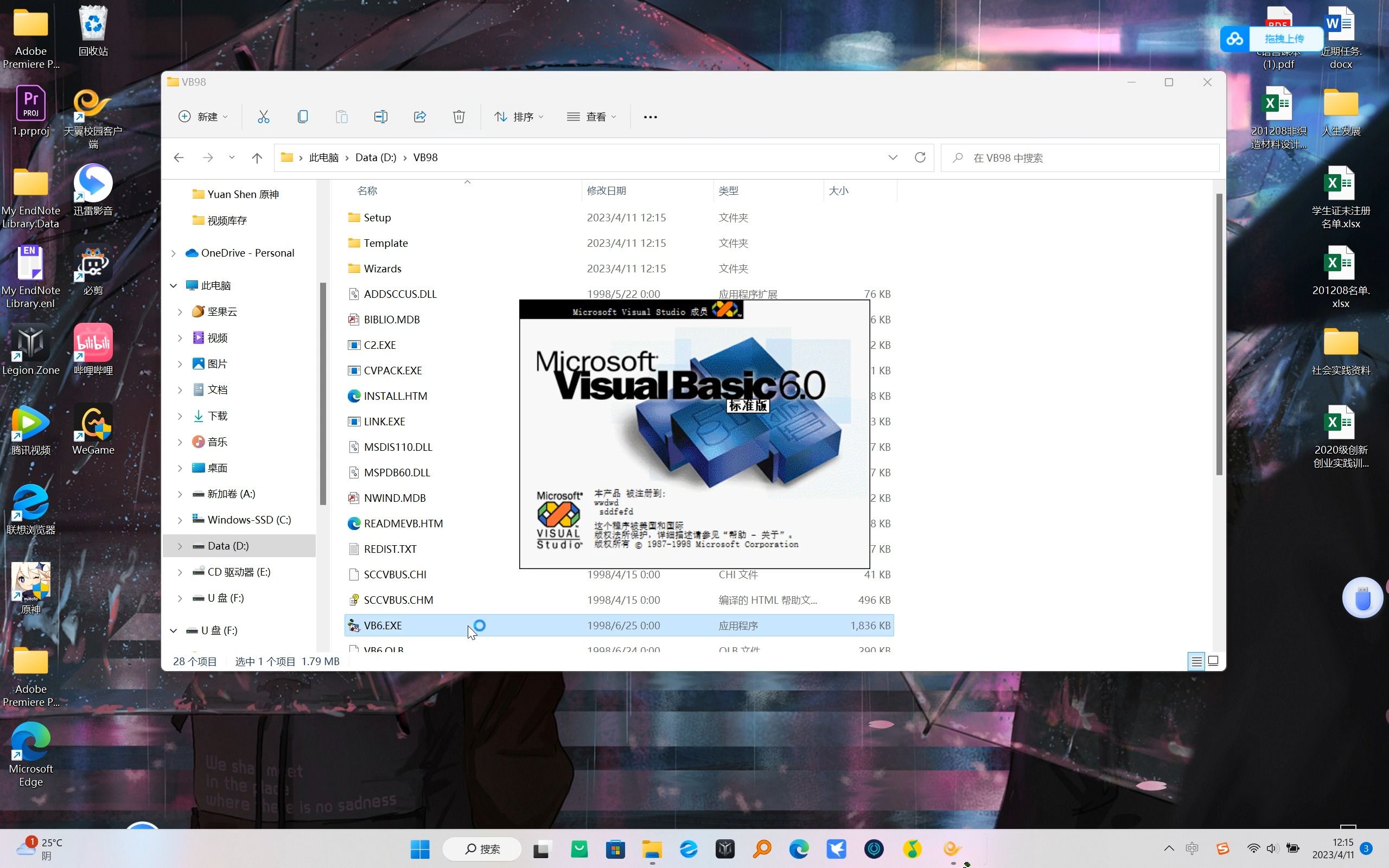The height and width of the screenshot is (868, 1389).
Task: Open the 排序 sort dropdown
Action: coord(519,117)
